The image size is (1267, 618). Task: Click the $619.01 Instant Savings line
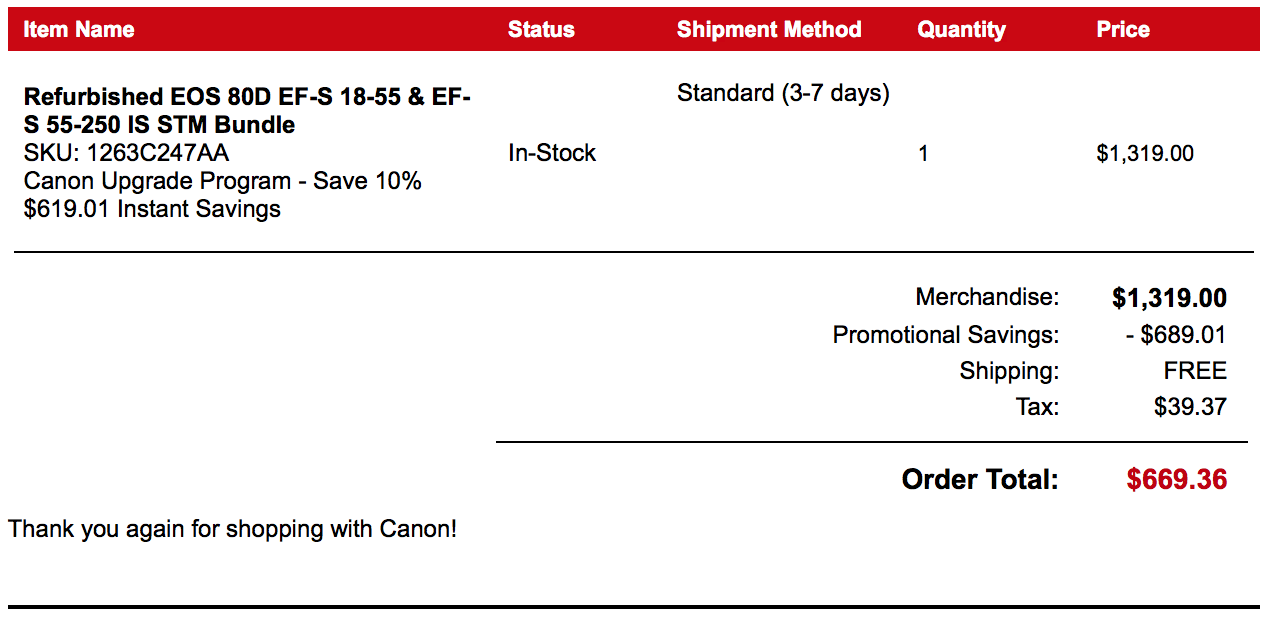pos(152,209)
